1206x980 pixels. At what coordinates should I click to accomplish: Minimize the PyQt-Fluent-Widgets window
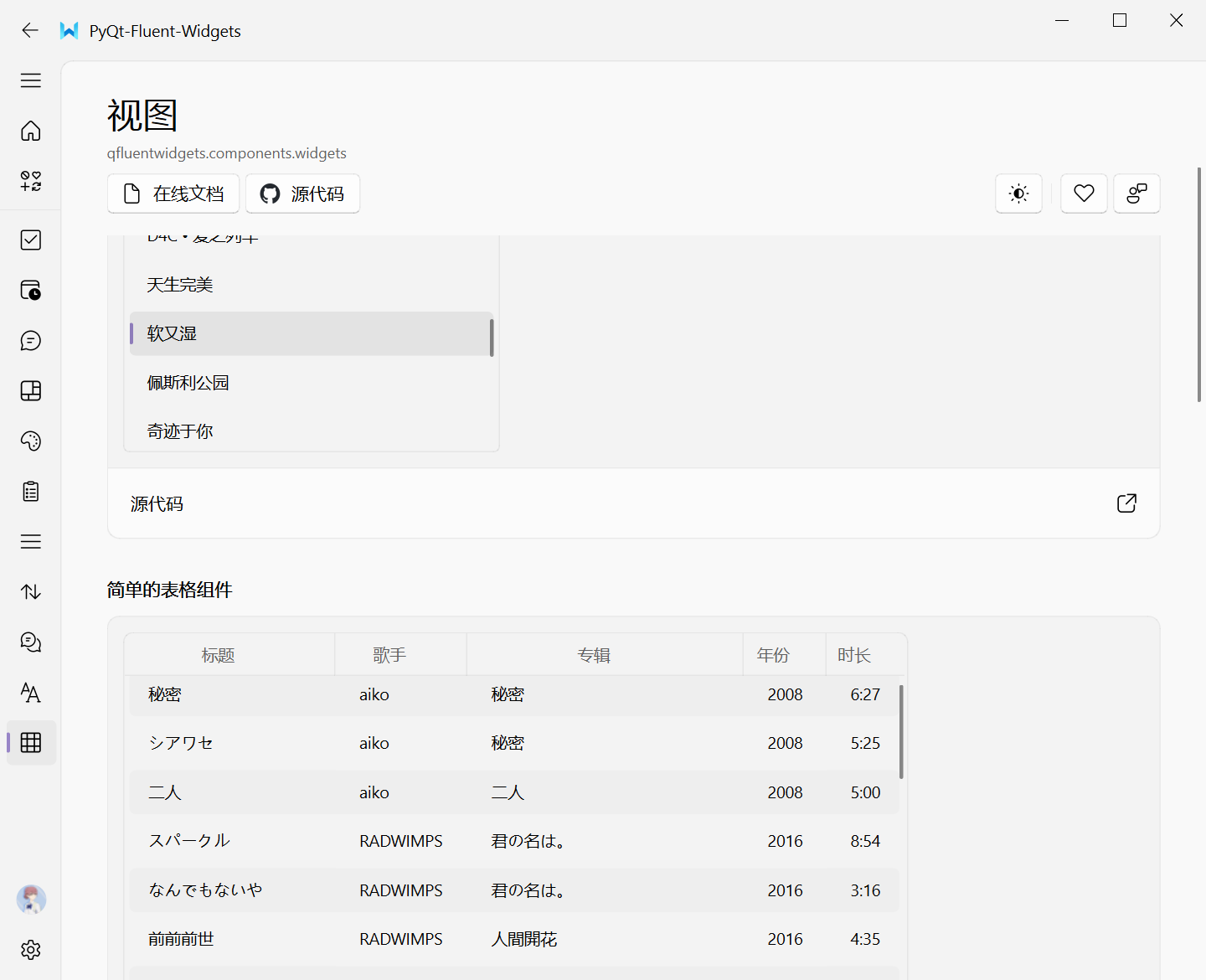click(x=1062, y=20)
